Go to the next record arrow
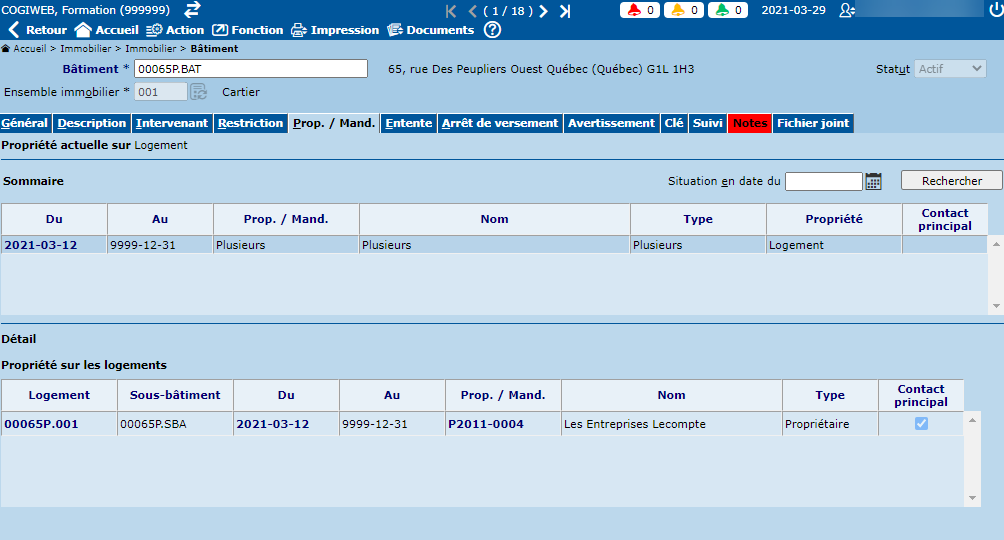 pos(543,11)
